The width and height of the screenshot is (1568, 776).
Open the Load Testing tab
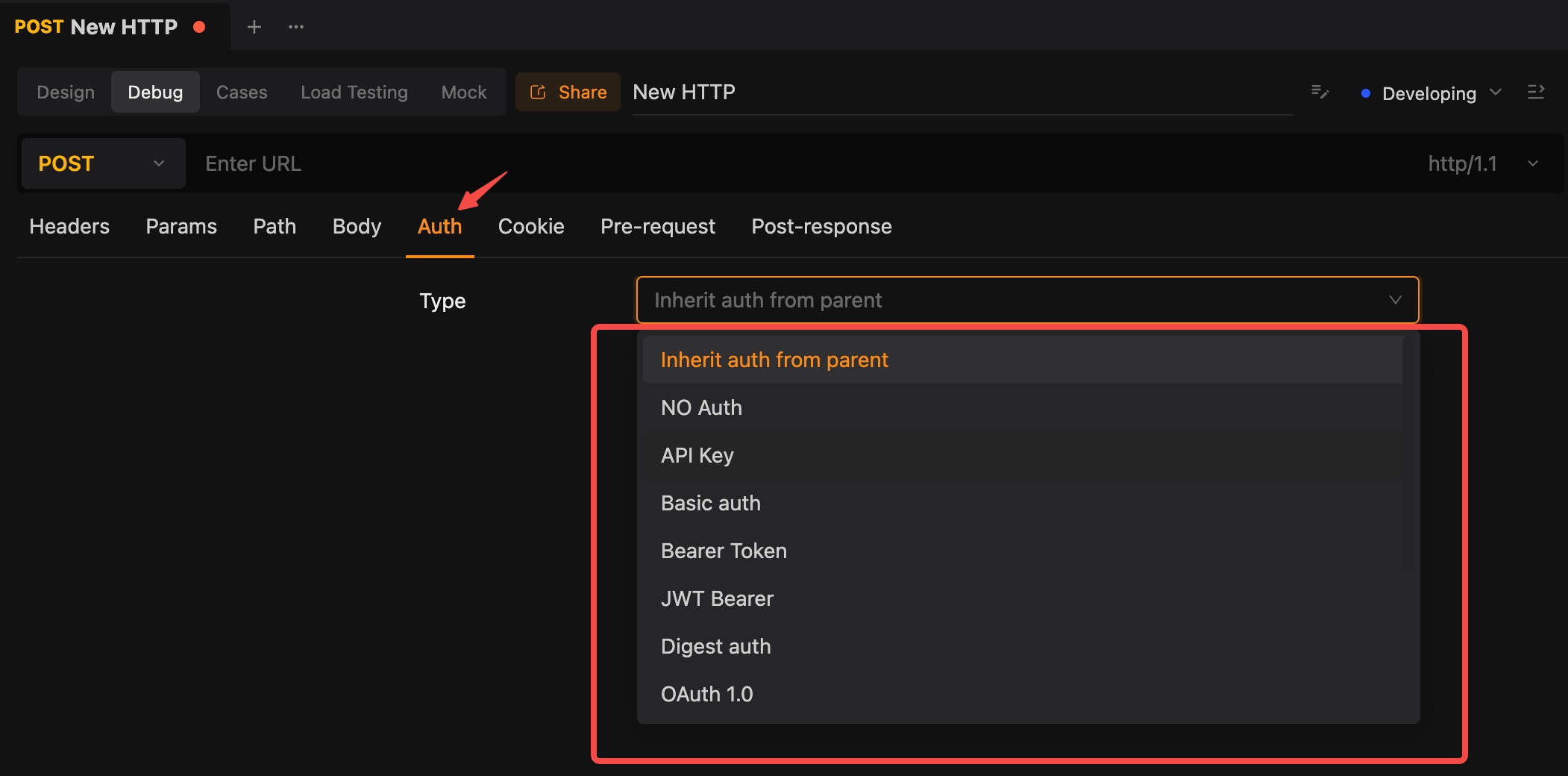pyautogui.click(x=354, y=92)
